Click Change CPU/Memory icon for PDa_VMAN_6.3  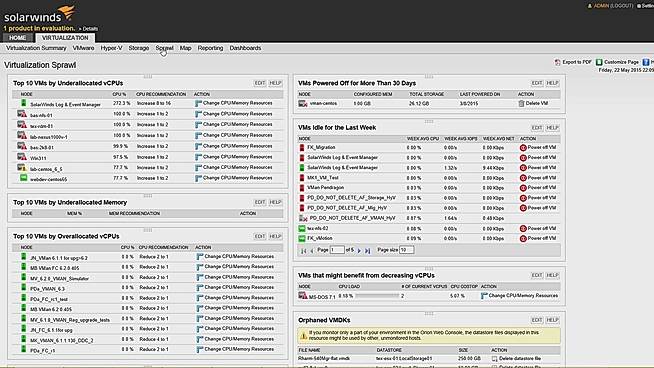coord(200,287)
